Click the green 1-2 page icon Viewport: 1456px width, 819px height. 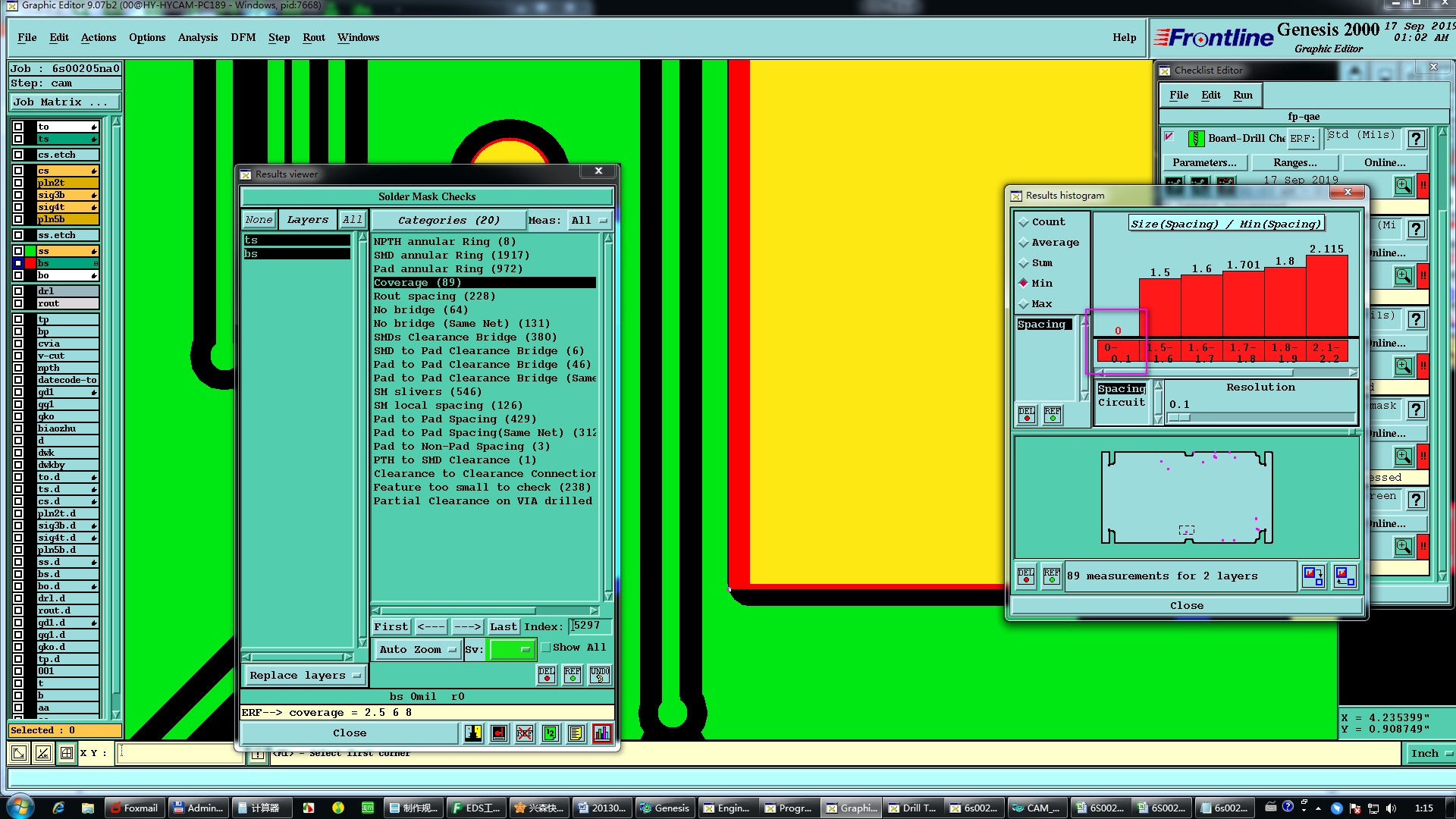[x=551, y=733]
